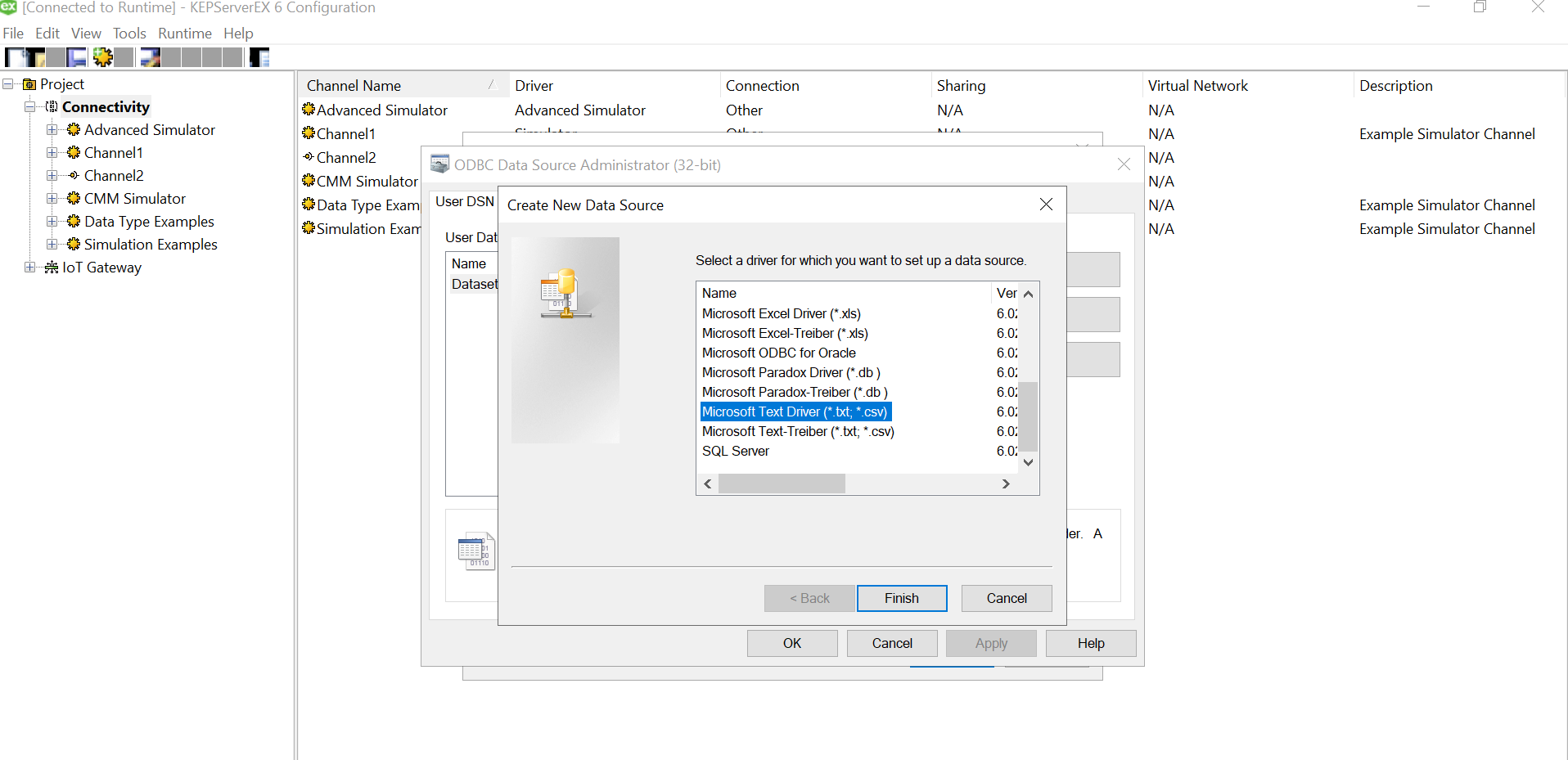
Task: Click the Save Project toolbar icon
Action: pos(77,57)
